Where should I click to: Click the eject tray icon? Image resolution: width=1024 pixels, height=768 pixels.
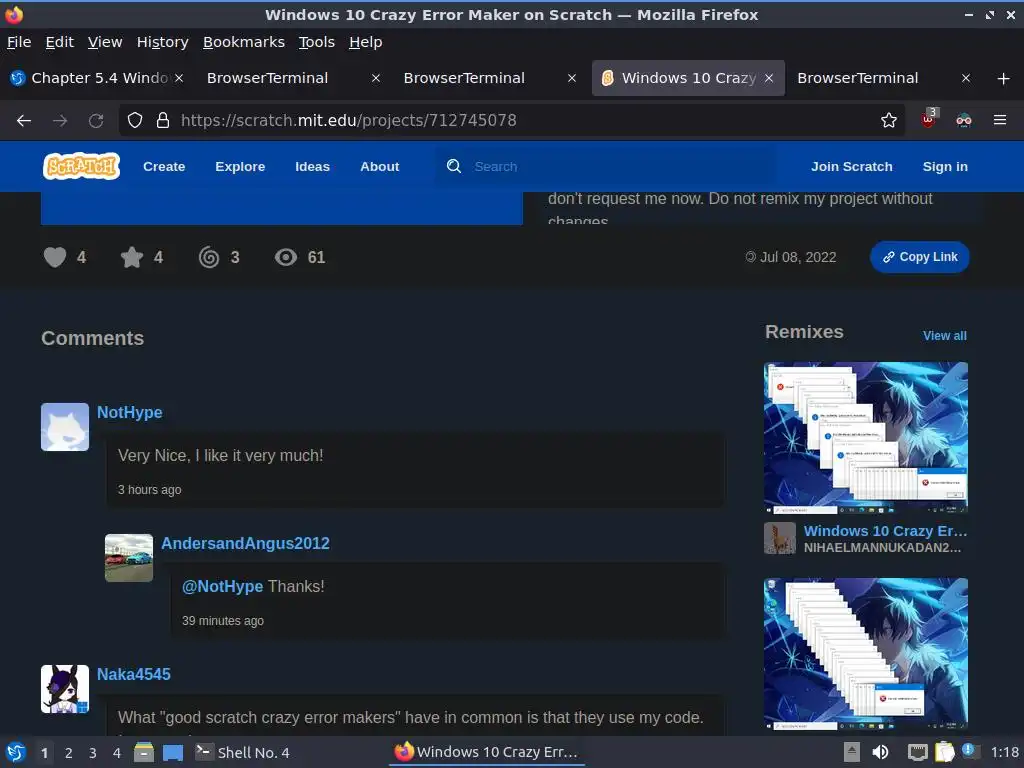(852, 752)
